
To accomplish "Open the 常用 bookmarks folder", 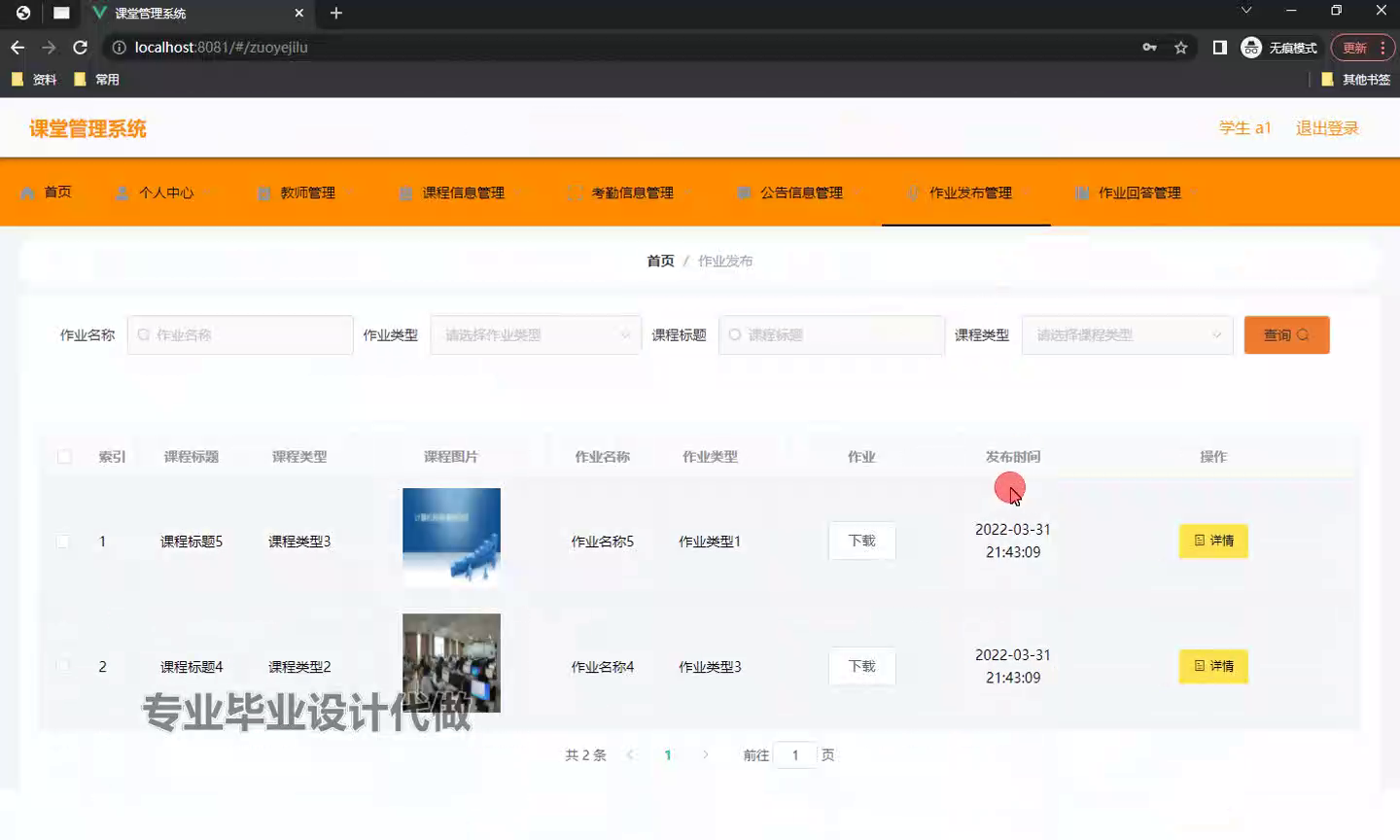I will pos(96,80).
